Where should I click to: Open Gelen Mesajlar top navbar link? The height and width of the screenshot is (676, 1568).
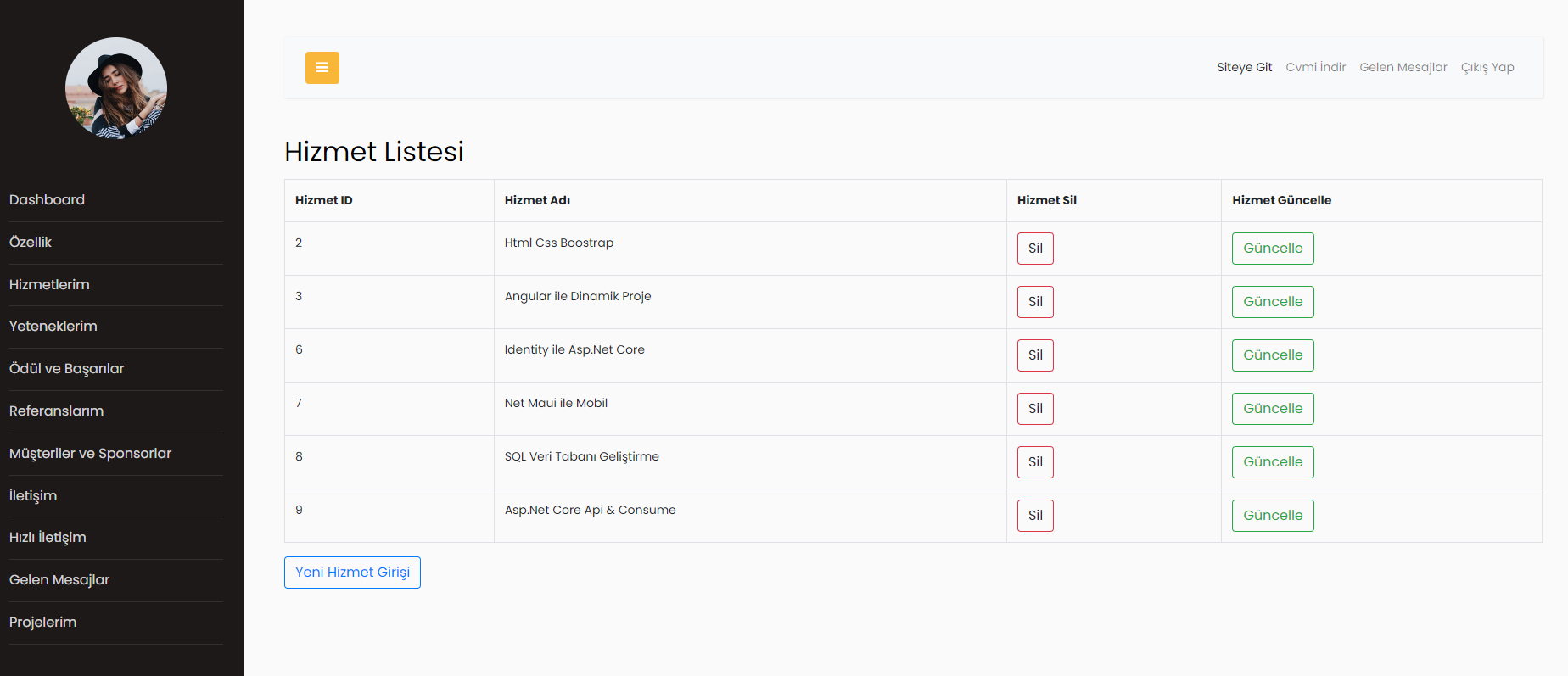tap(1403, 67)
